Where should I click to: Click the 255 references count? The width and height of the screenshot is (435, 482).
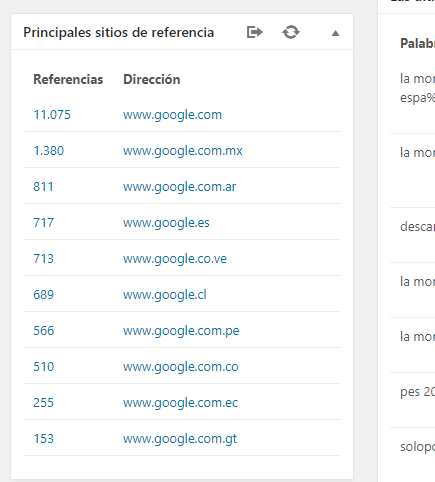pyautogui.click(x=43, y=403)
